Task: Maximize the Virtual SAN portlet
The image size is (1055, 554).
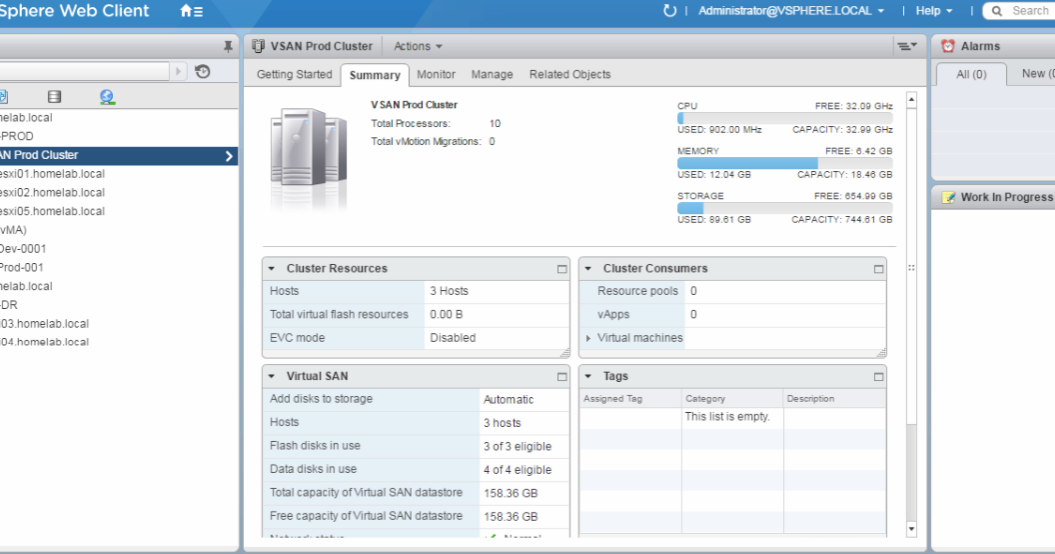Action: (562, 376)
